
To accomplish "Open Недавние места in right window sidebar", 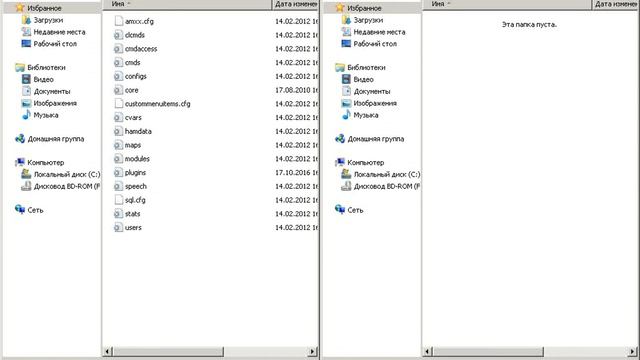I will 380,32.
